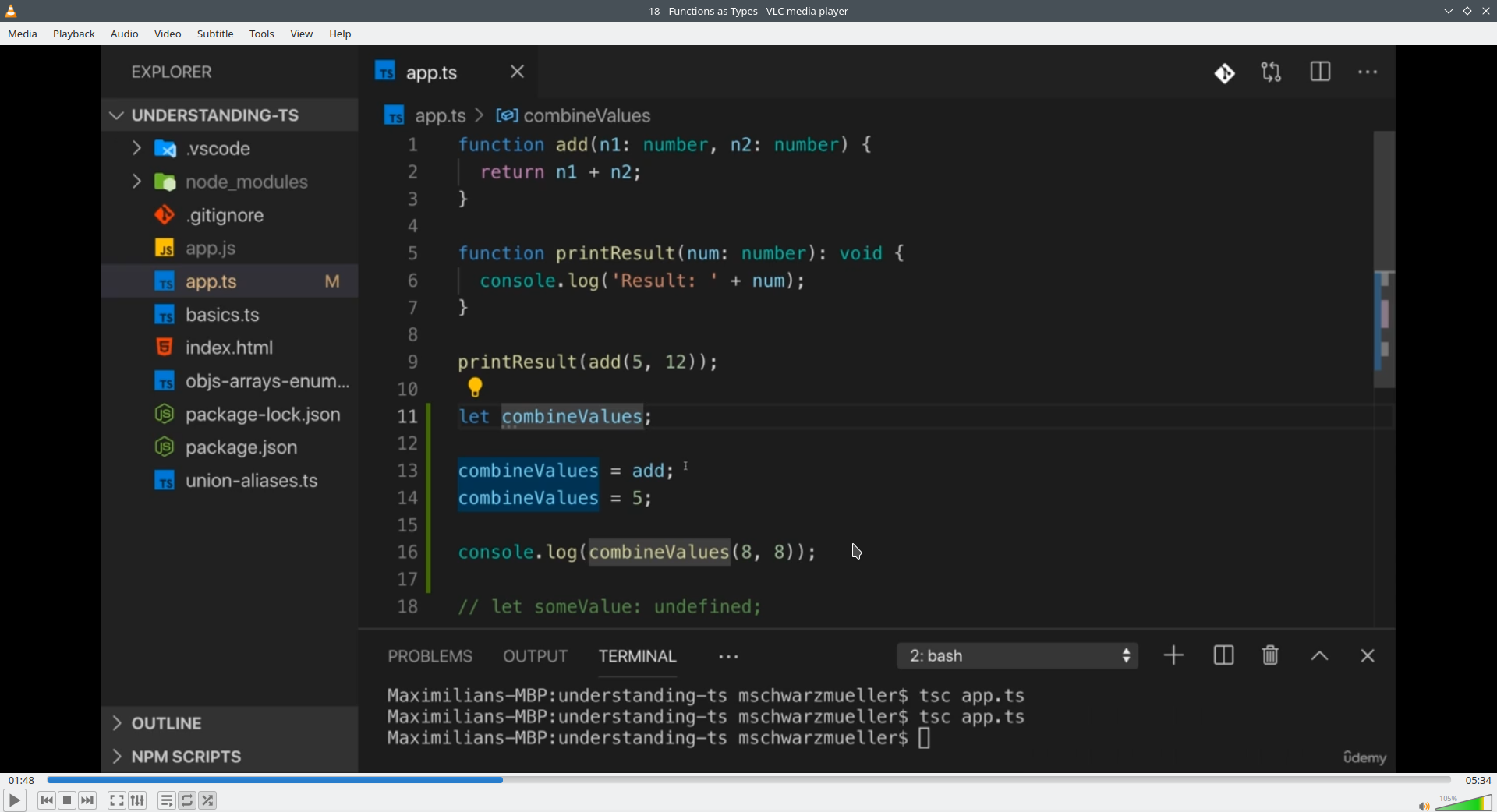Stop playback with the stop button
1497x812 pixels.
[67, 800]
